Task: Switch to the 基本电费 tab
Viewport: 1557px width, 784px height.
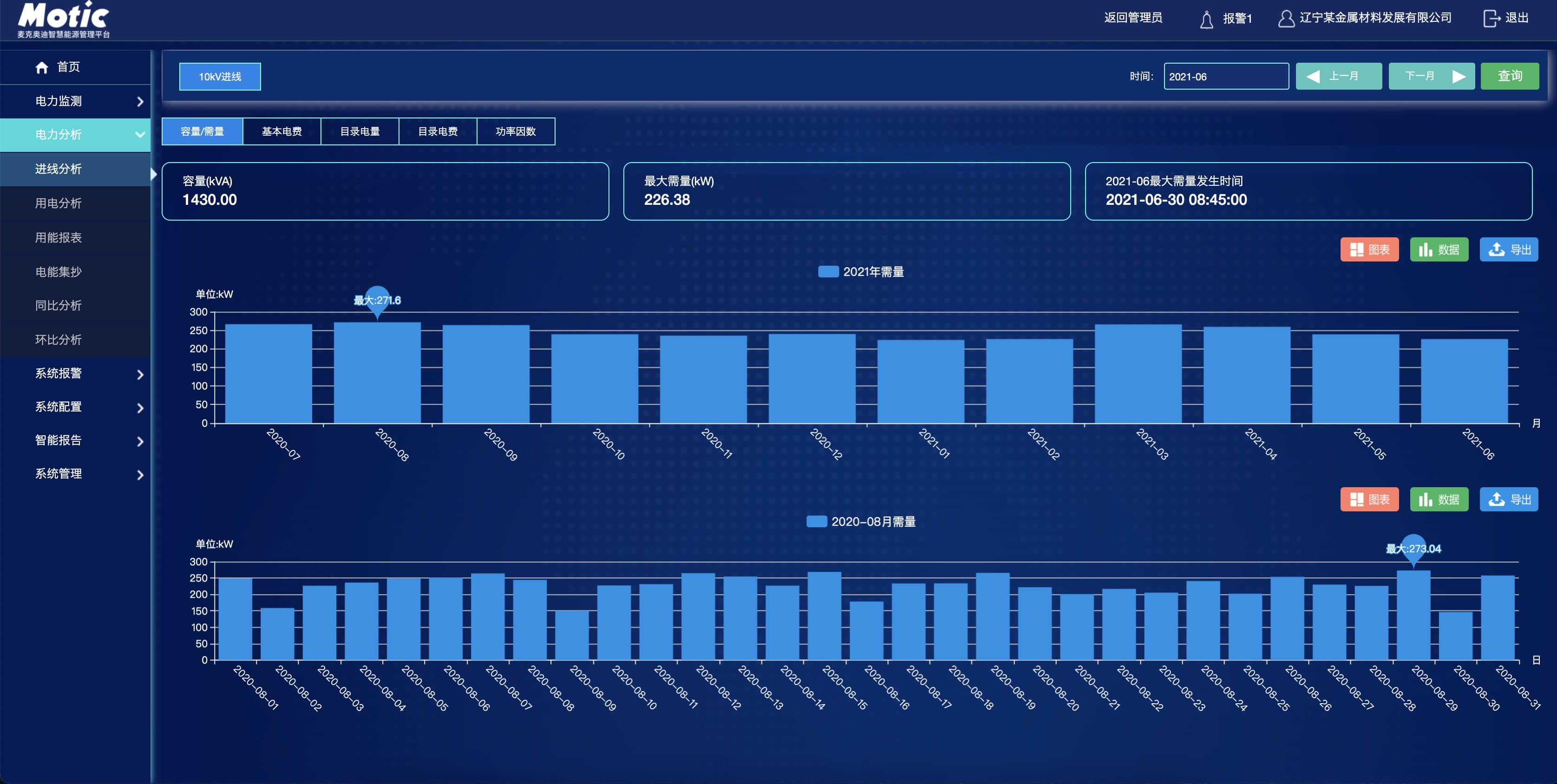Action: [x=281, y=131]
